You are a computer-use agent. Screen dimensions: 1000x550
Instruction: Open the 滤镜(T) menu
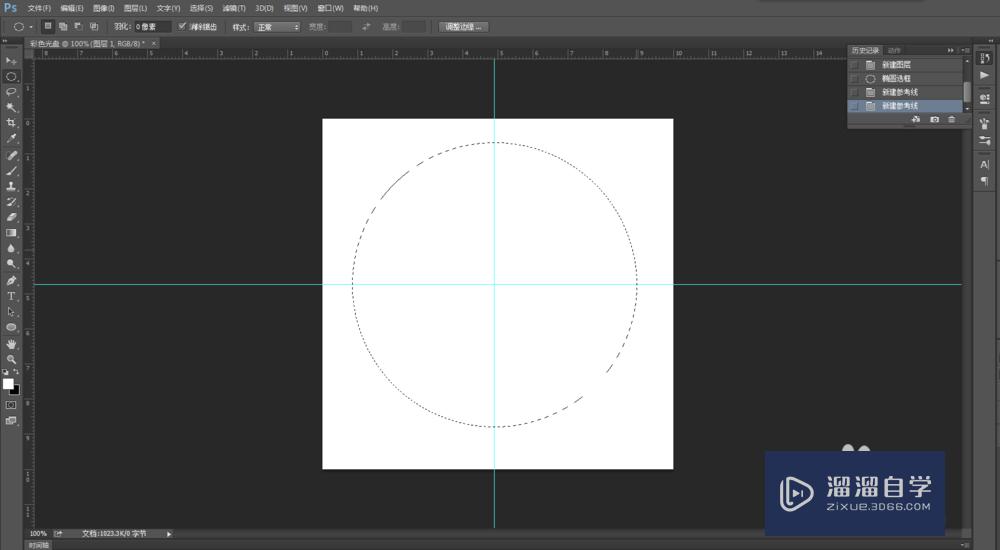tap(235, 8)
